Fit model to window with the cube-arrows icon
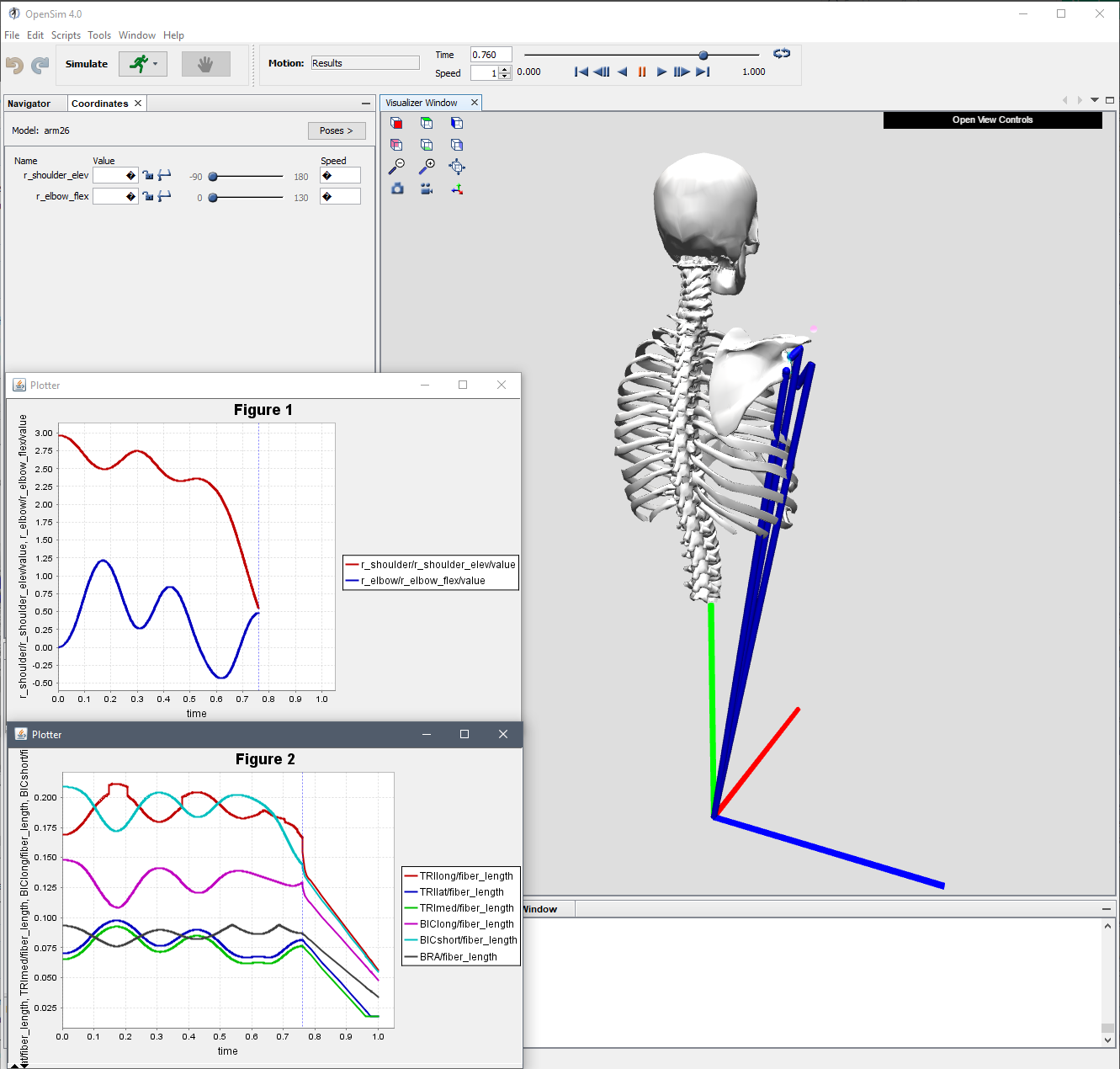 point(457,167)
